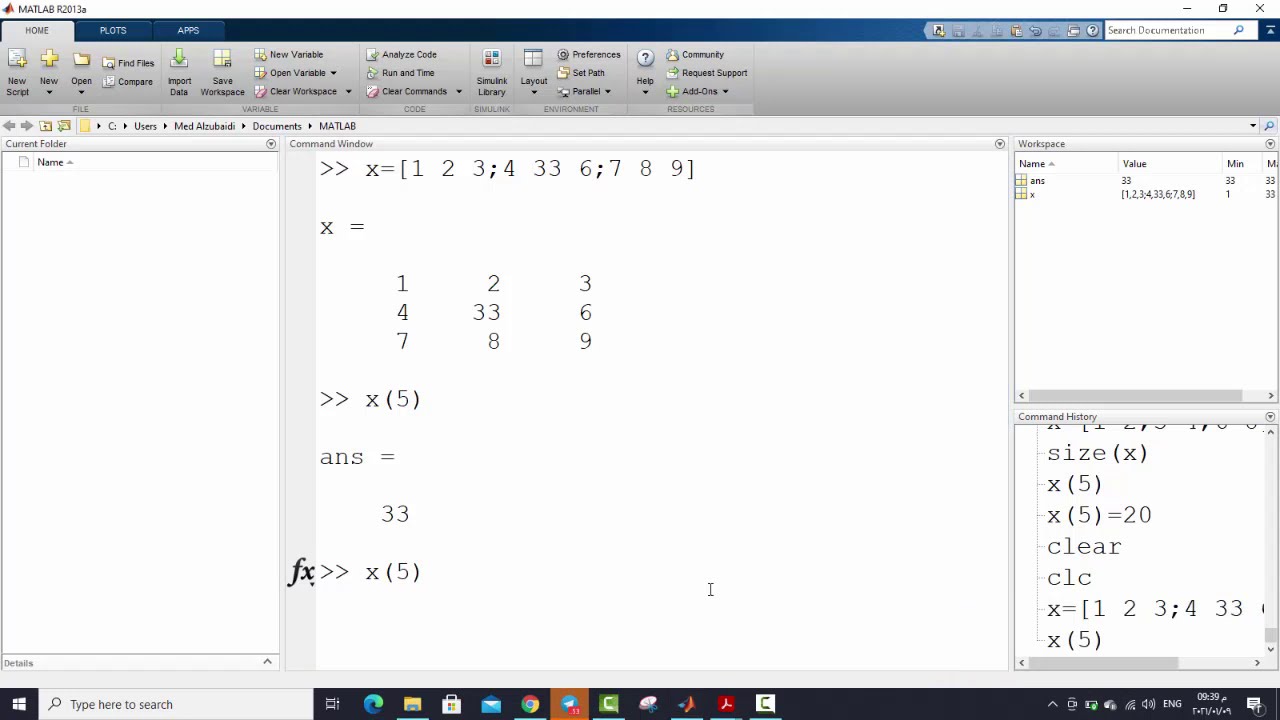Expand the Clear Commands dropdown arrow
1280x720 pixels.
click(459, 92)
